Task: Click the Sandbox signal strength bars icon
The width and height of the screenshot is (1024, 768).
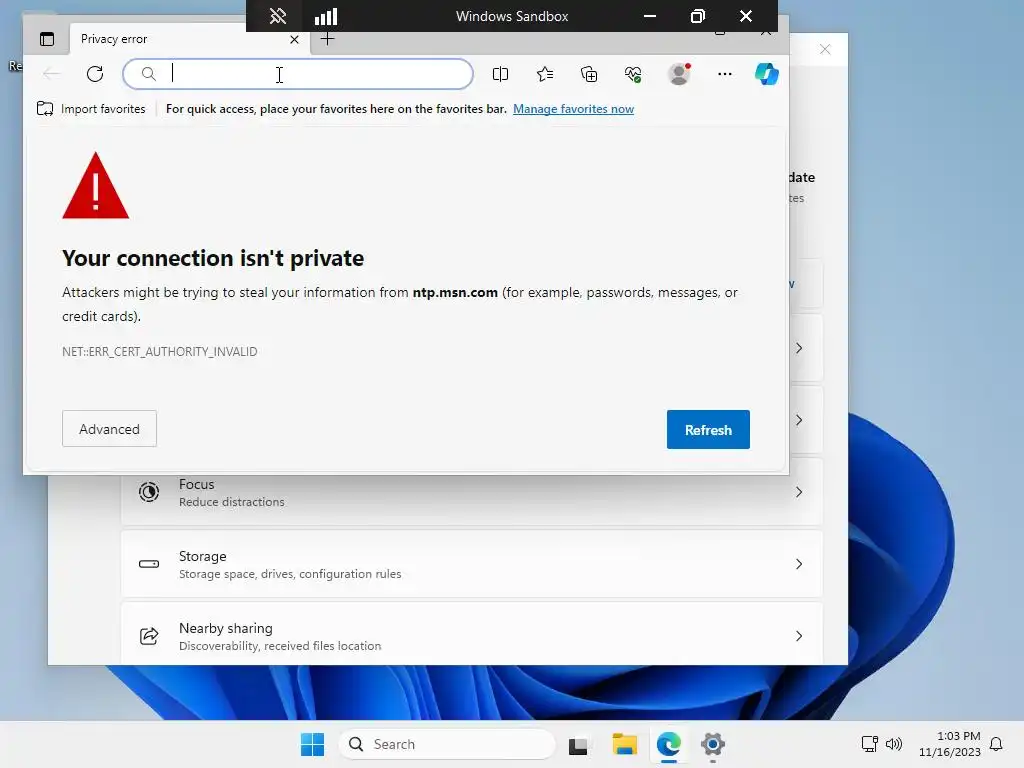Action: coord(326,16)
